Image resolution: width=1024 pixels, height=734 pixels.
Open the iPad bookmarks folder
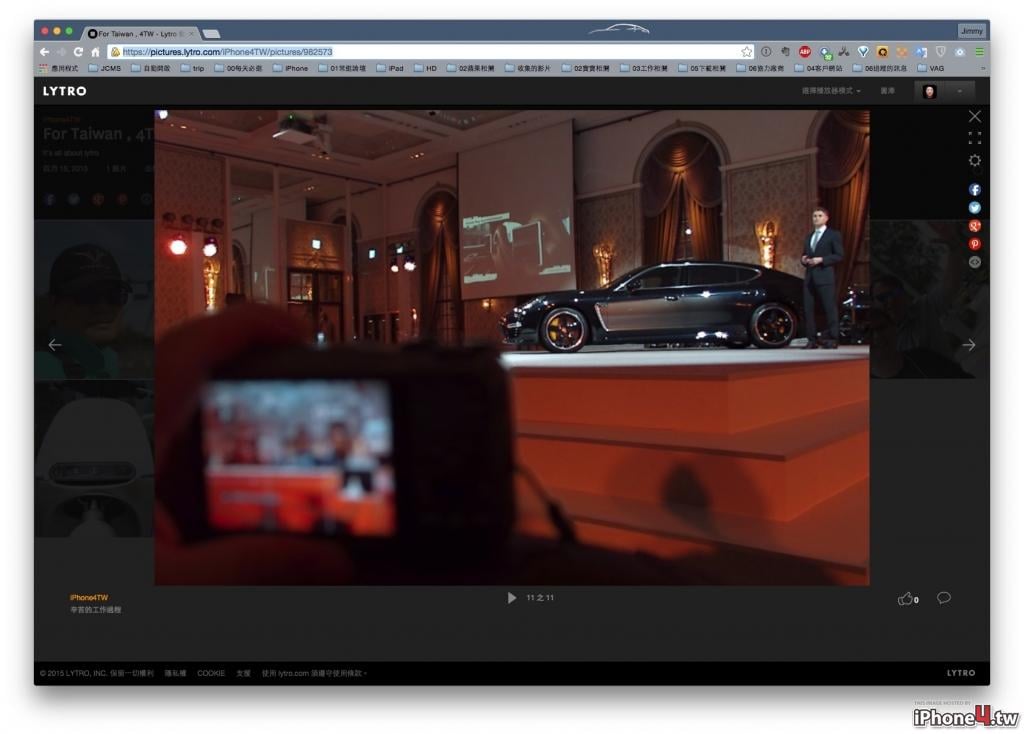click(x=390, y=68)
